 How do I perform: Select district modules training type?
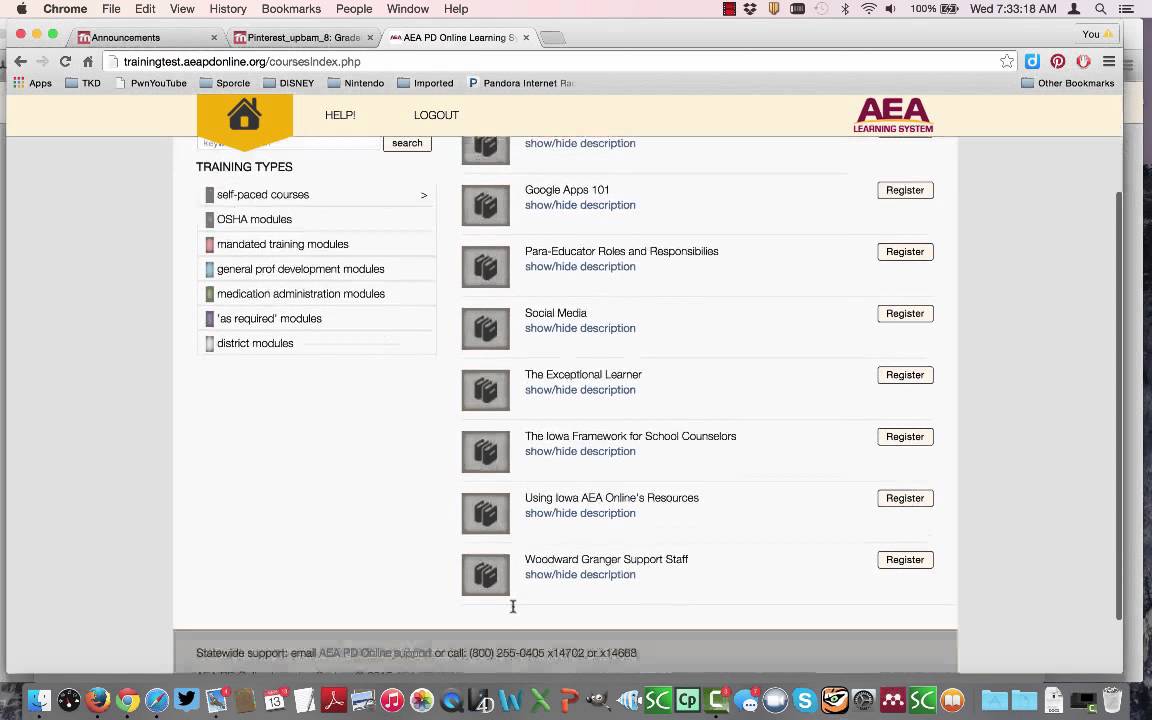317,343
